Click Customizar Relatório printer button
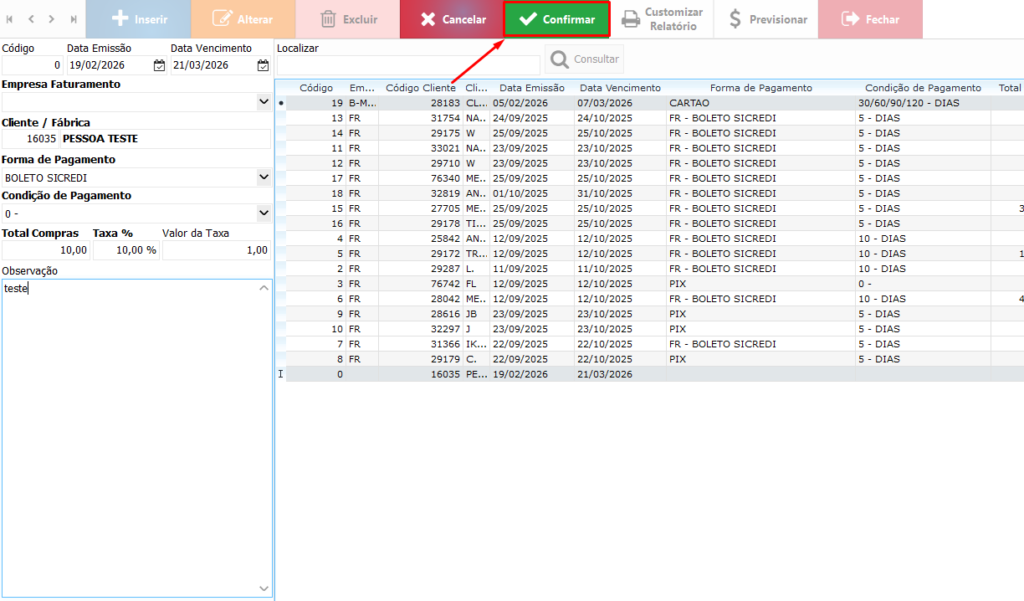 (662, 19)
